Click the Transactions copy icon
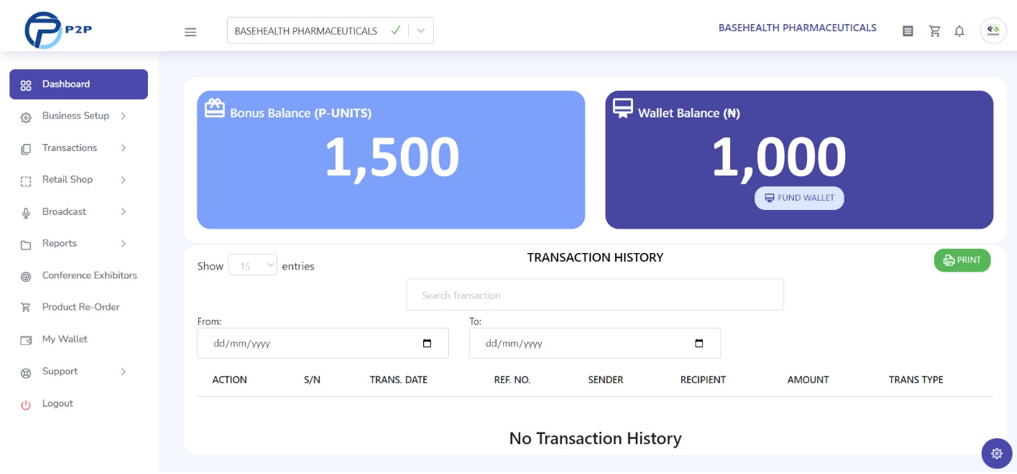The height and width of the screenshot is (474, 1017). coord(26,149)
